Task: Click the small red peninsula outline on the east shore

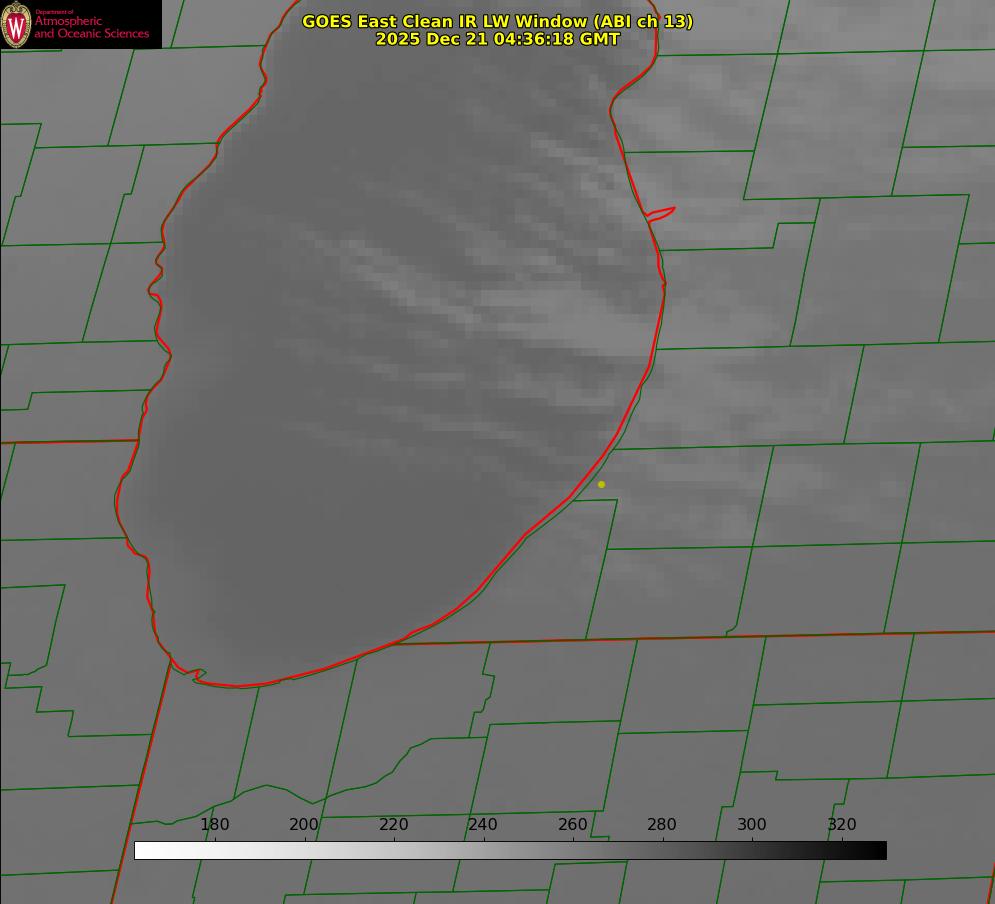Action: coord(662,212)
